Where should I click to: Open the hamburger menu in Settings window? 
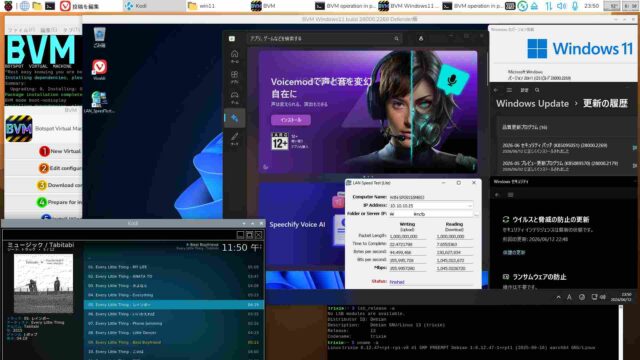[x=509, y=90]
